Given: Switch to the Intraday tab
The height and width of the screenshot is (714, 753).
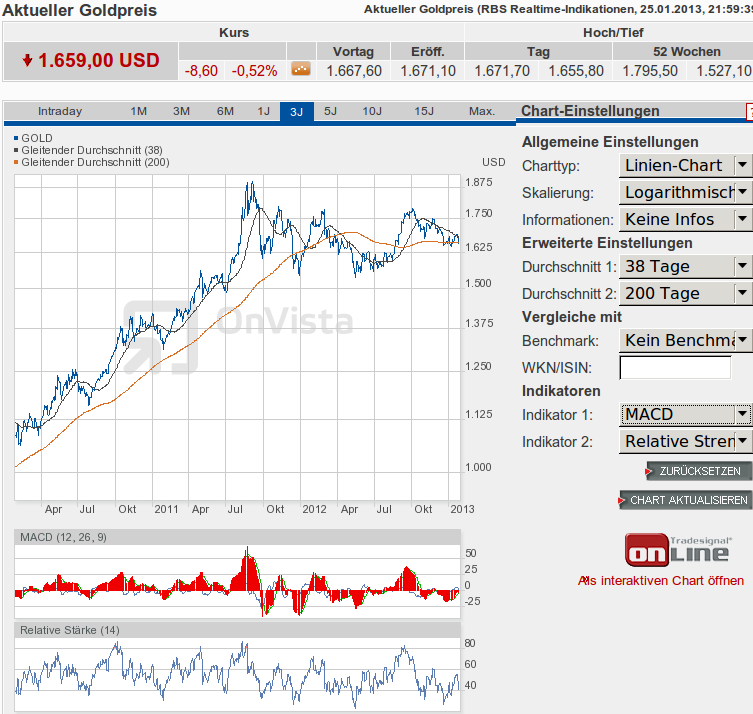Looking at the screenshot, I should [60, 111].
